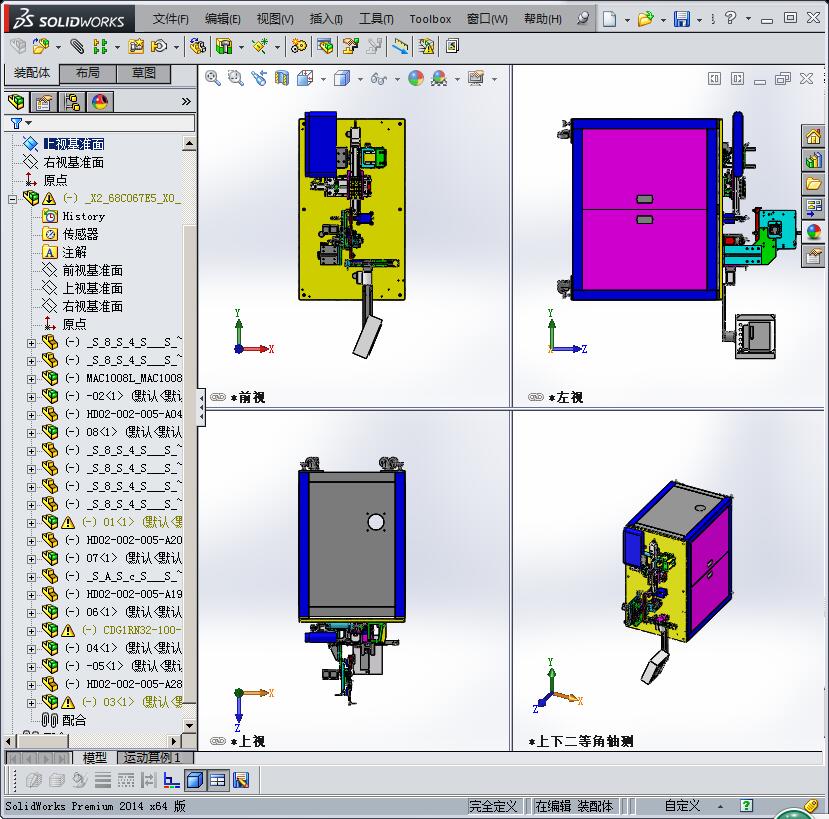829x819 pixels.
Task: Select the 传感器 tree item
Action: tap(80, 234)
